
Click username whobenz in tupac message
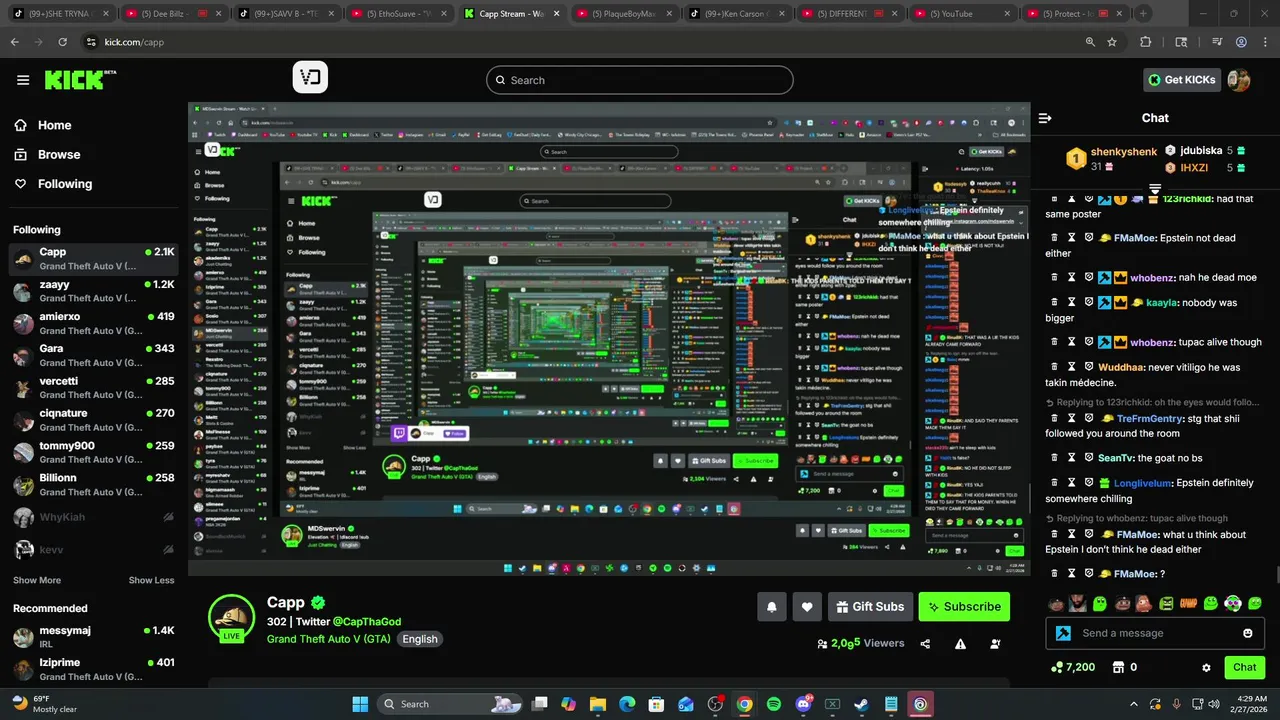1152,342
